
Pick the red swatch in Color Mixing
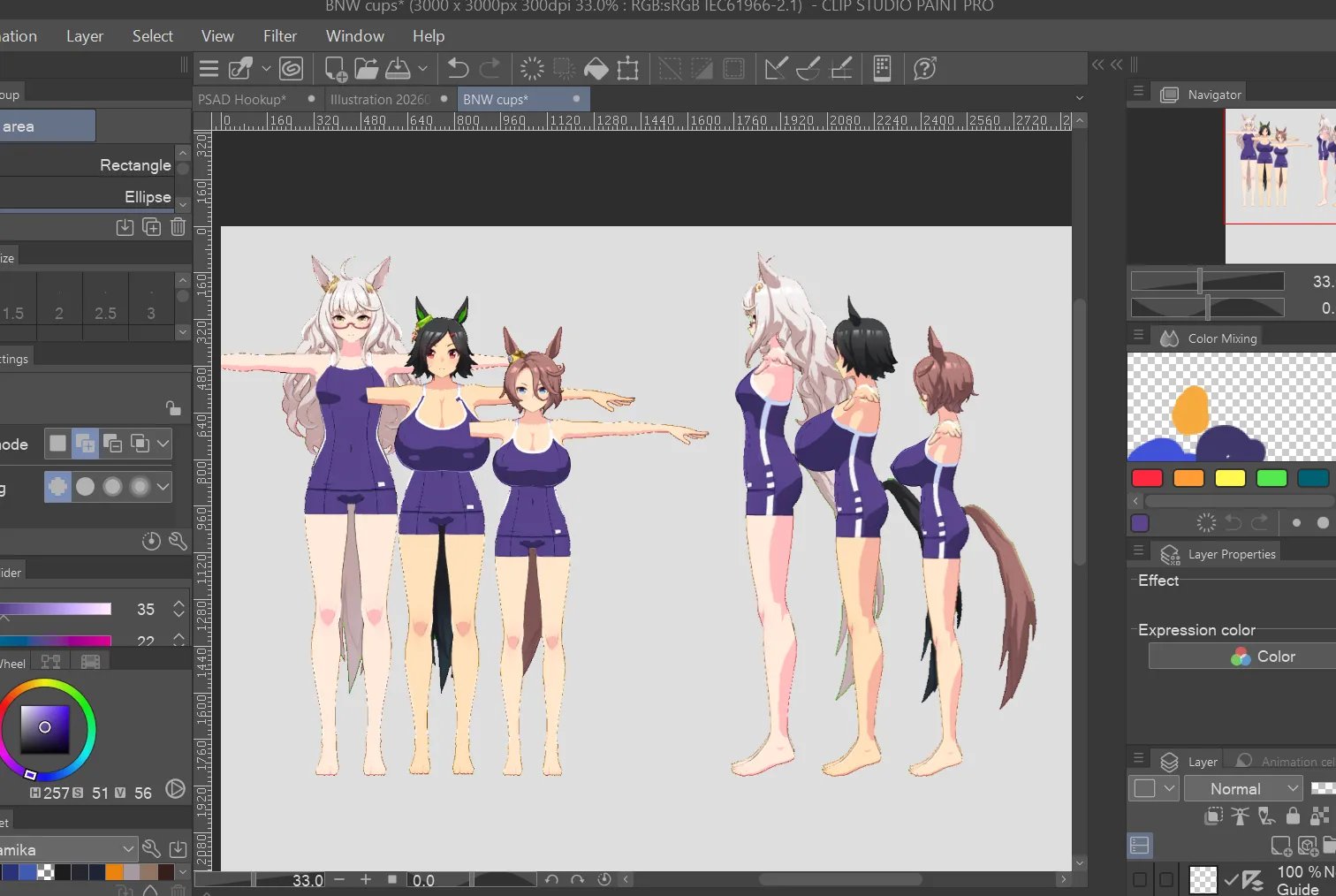(1147, 478)
